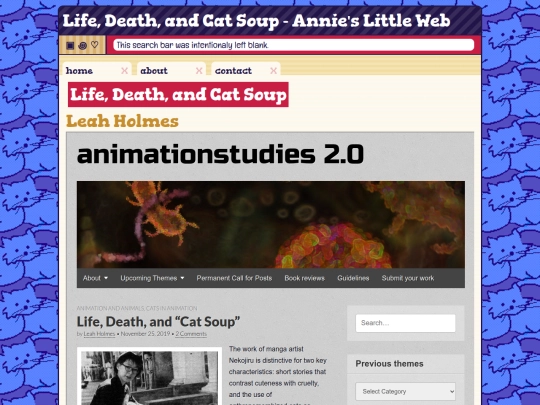Click the black-and-white article photo
The width and height of the screenshot is (540, 405).
[149, 376]
